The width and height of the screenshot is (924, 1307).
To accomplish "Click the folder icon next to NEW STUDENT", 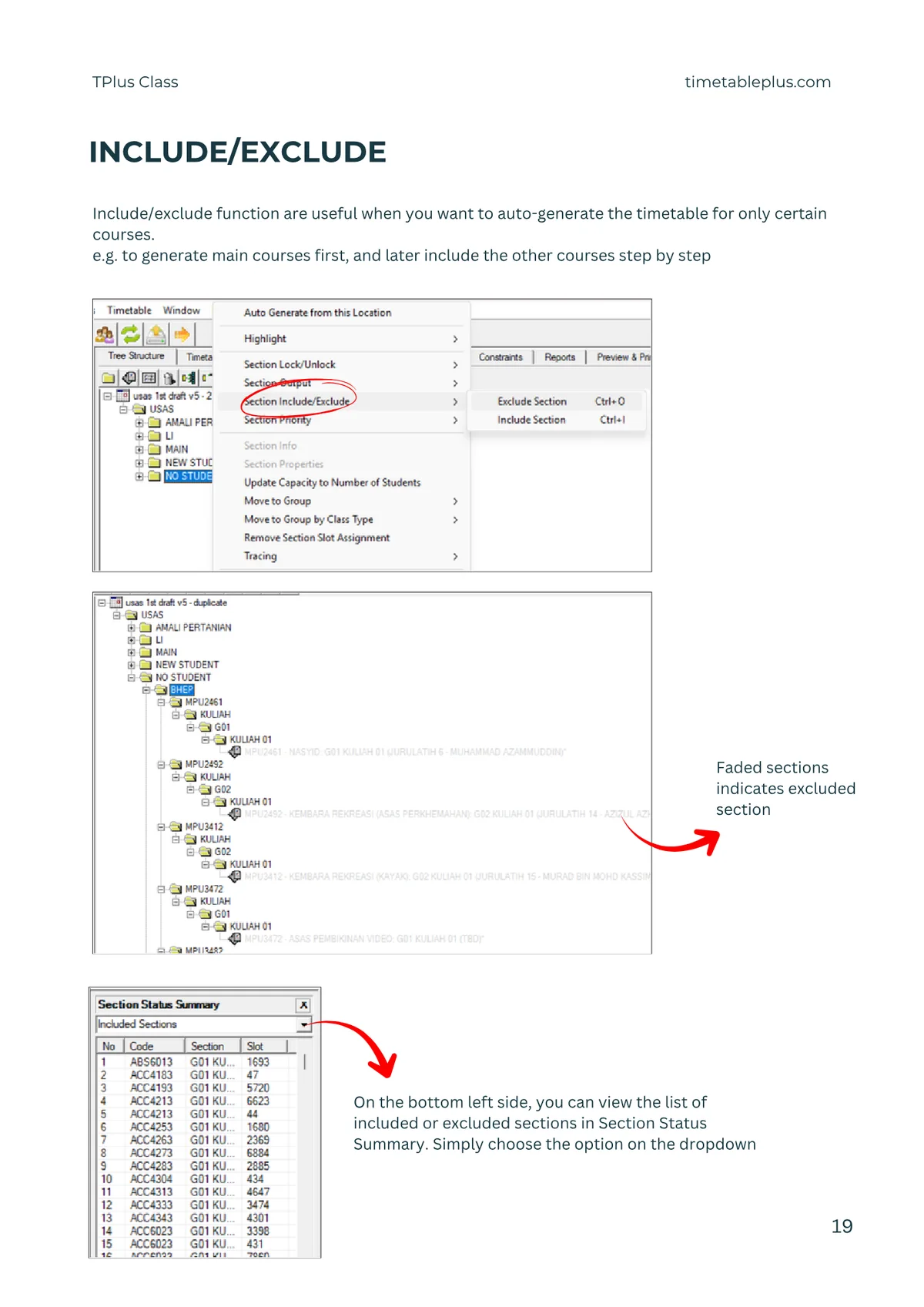I will point(146,664).
